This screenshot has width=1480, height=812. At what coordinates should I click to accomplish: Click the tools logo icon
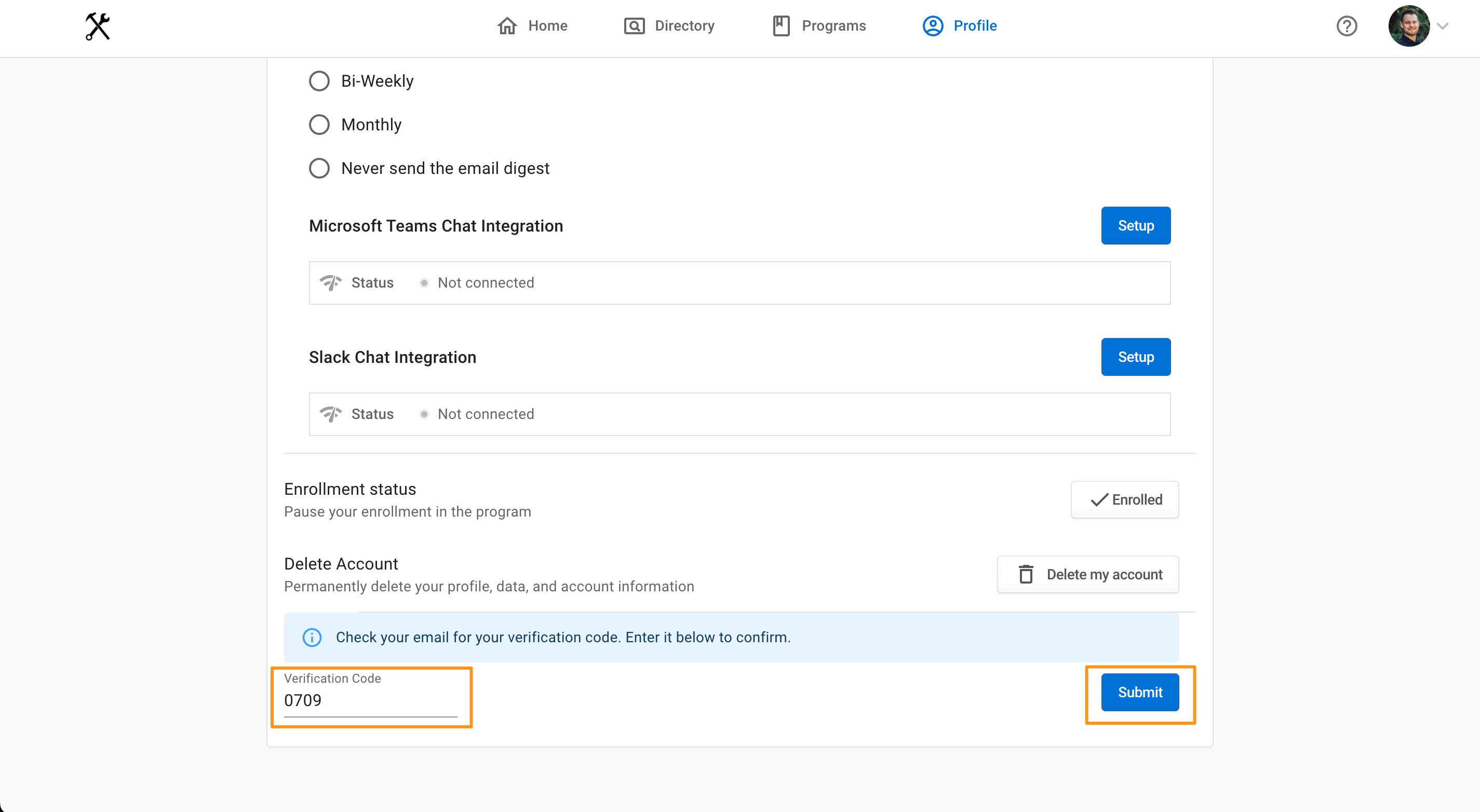click(98, 26)
